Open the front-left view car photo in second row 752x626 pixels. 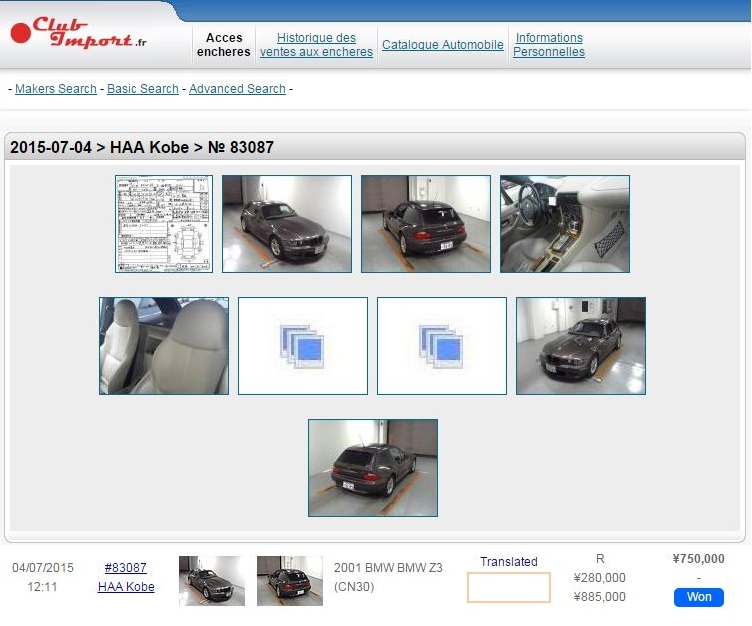click(581, 346)
